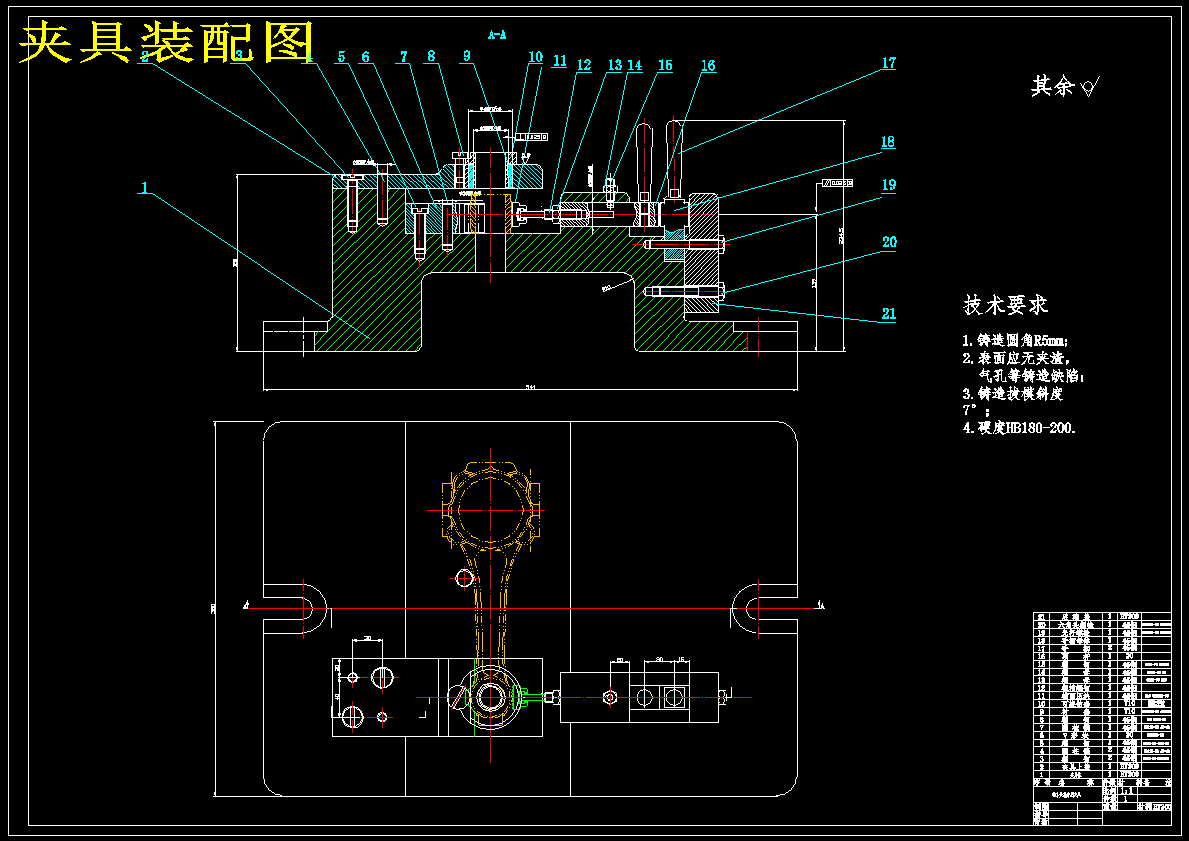
Task: Click requirement line 3 铸造拔模斜度
Action: pyautogui.click(x=1013, y=394)
